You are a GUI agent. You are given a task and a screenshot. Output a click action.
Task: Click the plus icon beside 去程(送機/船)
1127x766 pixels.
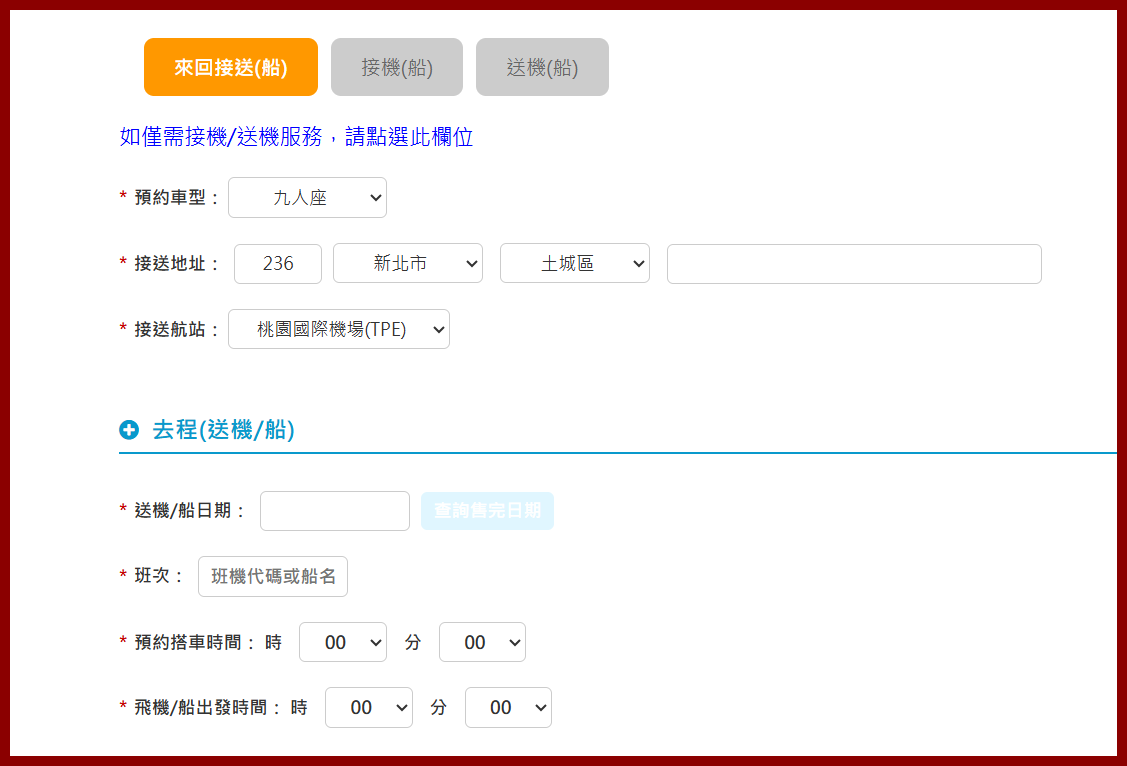click(x=129, y=430)
